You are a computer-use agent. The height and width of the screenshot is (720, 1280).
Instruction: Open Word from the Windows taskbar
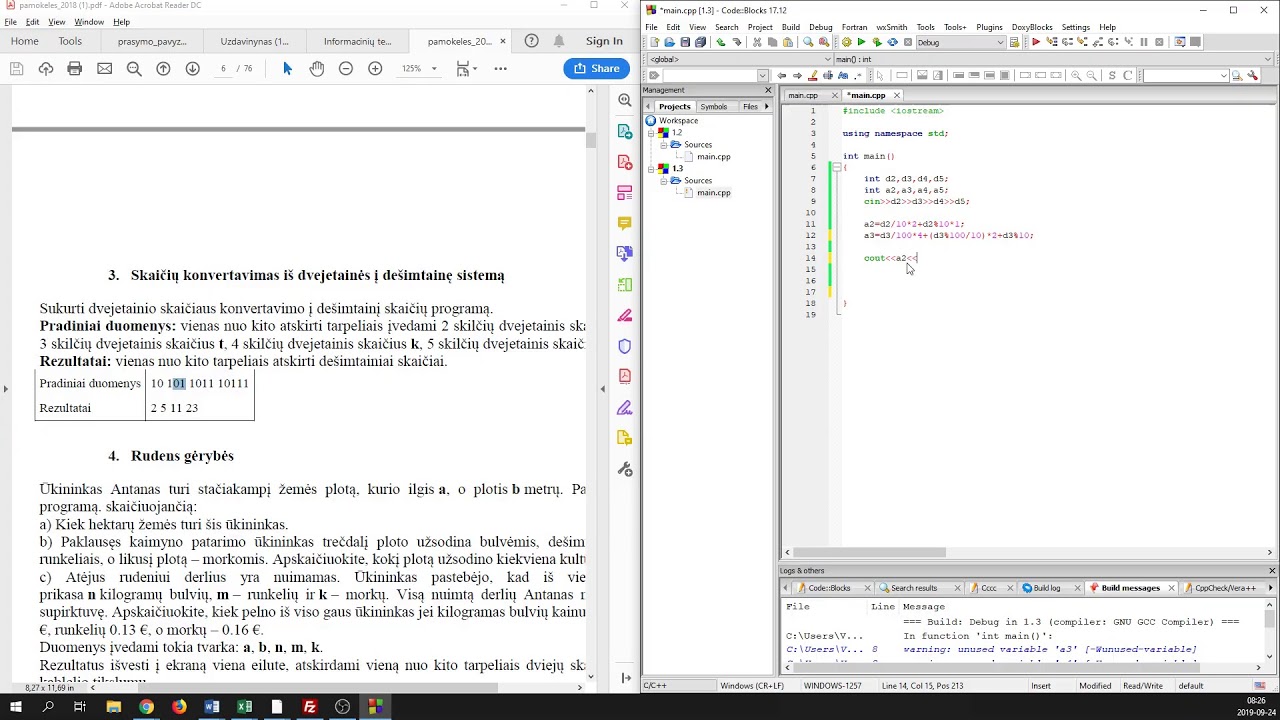pos(212,707)
